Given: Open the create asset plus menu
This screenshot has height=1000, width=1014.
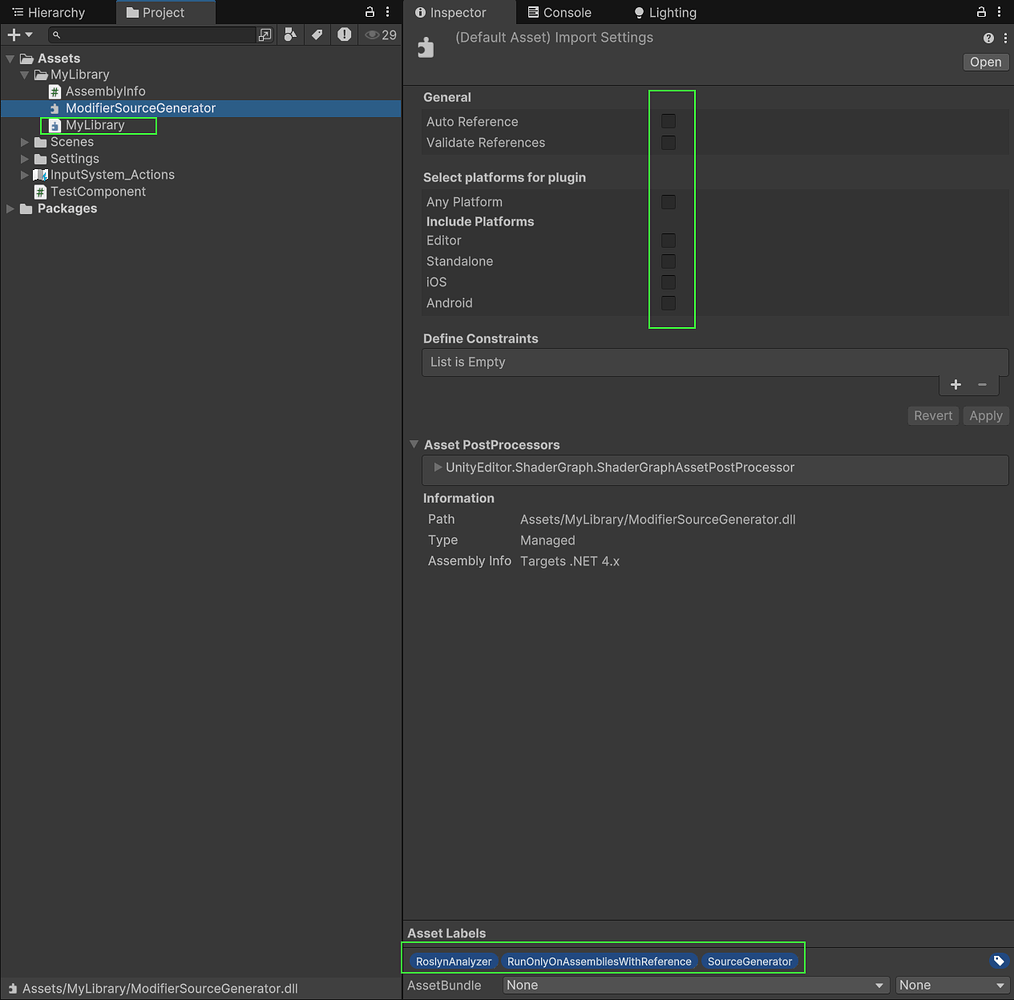Looking at the screenshot, I should tap(16, 34).
